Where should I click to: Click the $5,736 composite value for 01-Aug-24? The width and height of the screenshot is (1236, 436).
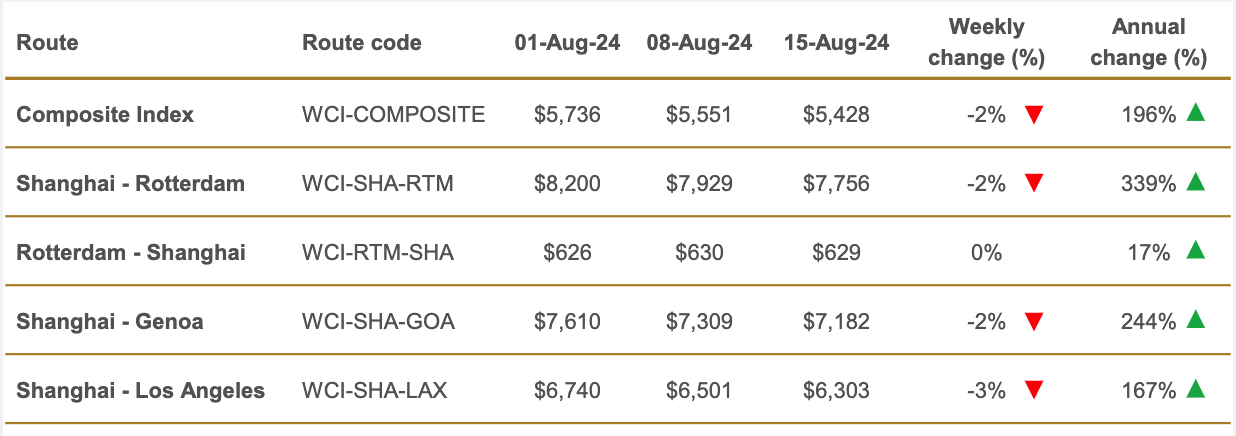(x=567, y=115)
